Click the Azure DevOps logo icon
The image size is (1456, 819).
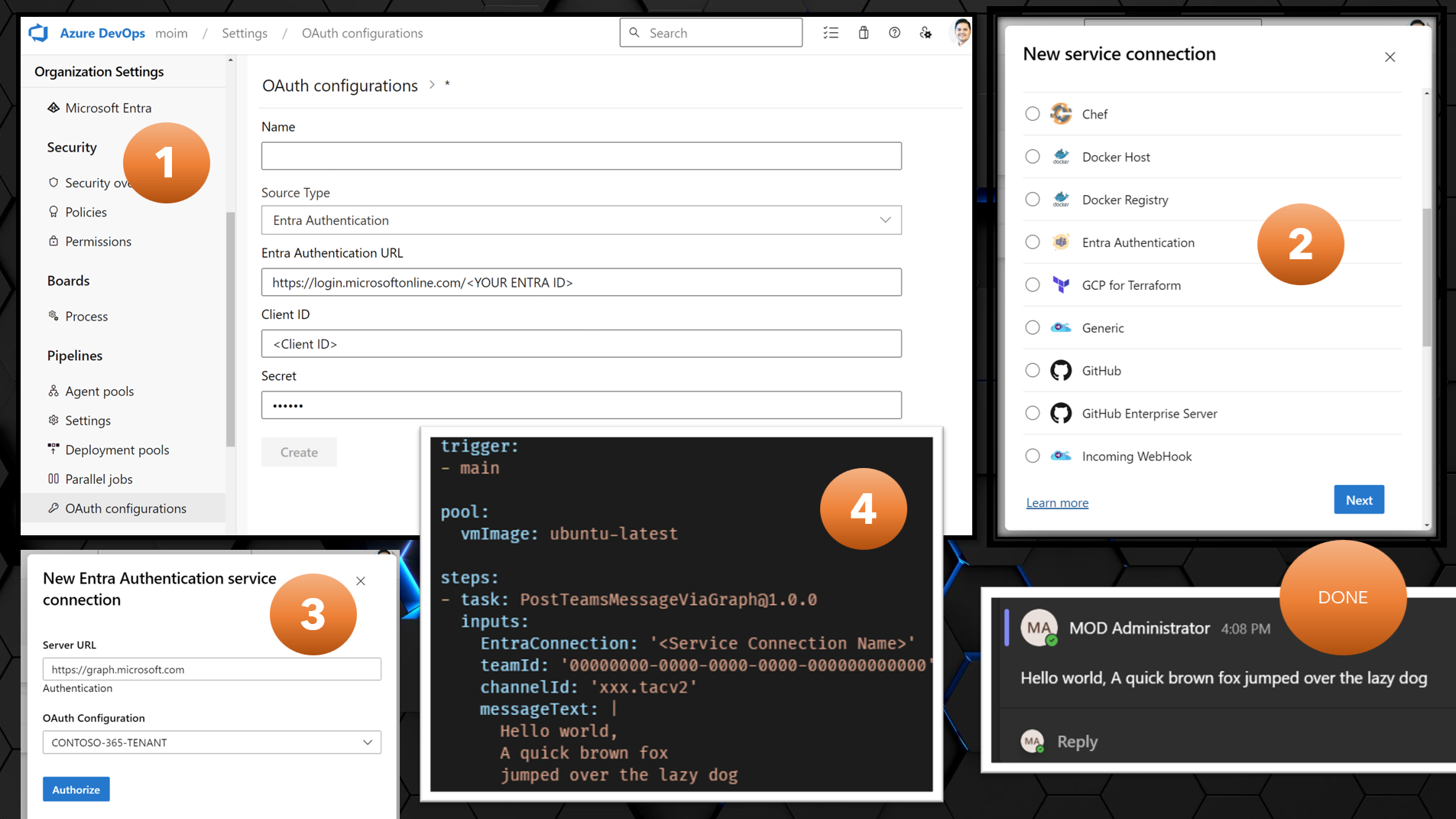point(38,33)
